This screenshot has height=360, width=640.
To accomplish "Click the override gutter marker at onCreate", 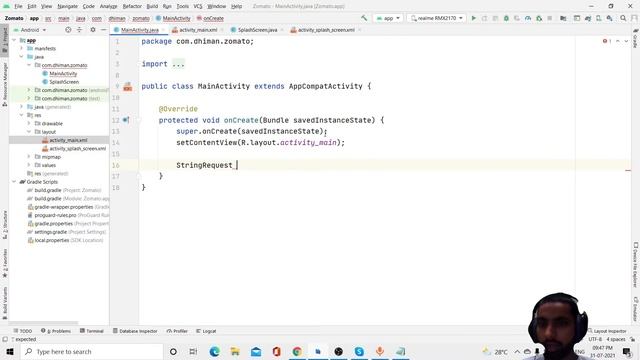I will pyautogui.click(x=126, y=120).
